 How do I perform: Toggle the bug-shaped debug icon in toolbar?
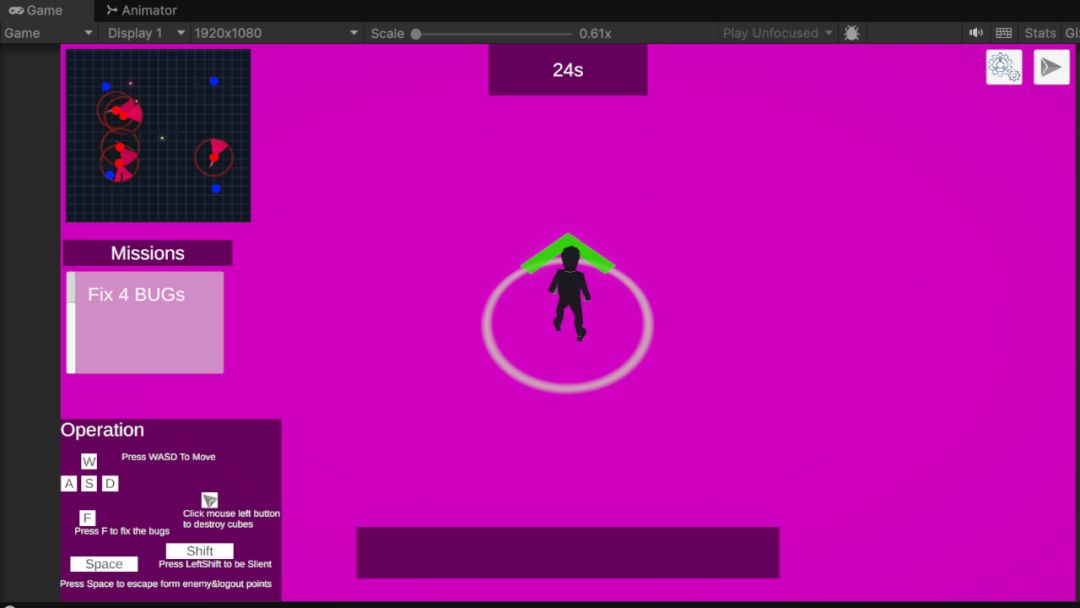pyautogui.click(x=851, y=33)
